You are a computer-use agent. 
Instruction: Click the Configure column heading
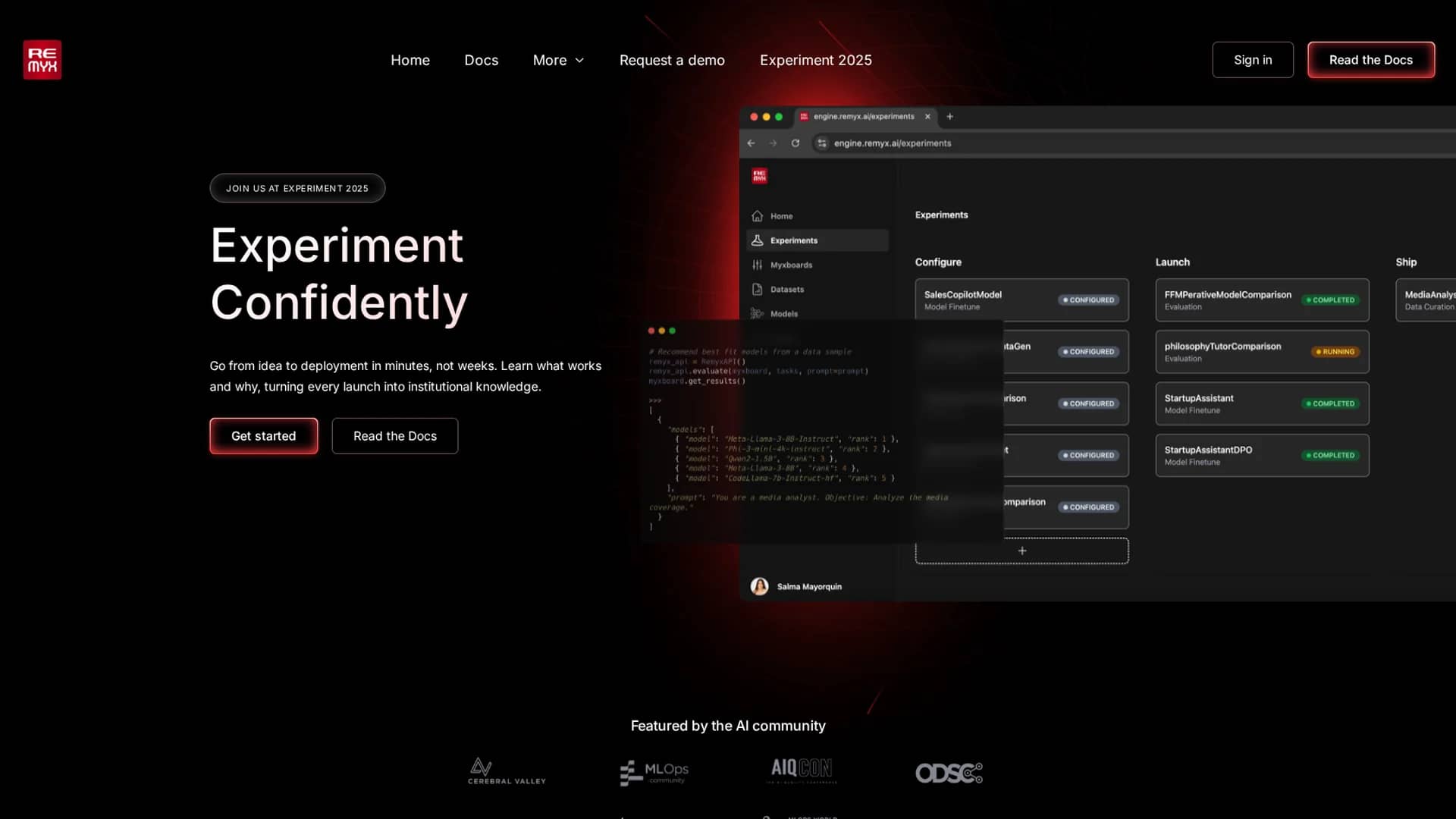click(x=938, y=262)
